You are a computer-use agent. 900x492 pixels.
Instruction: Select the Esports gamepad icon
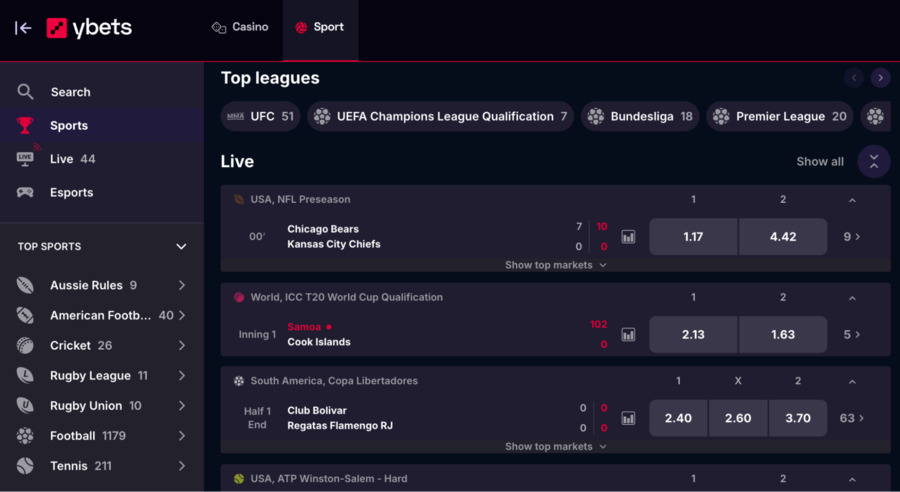coord(26,192)
